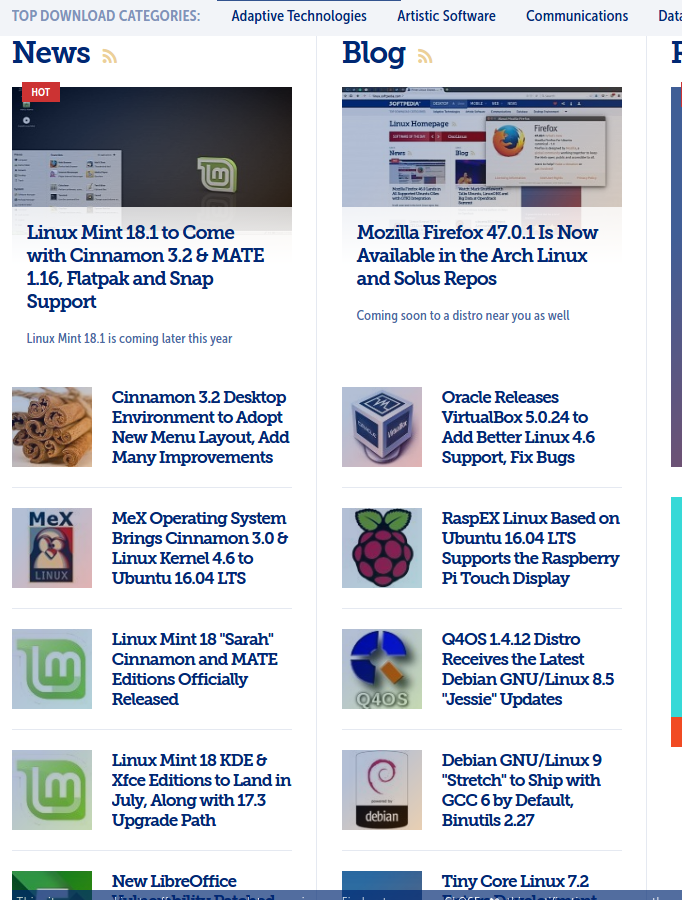Click the News section heading
The width and height of the screenshot is (682, 900).
tap(51, 53)
